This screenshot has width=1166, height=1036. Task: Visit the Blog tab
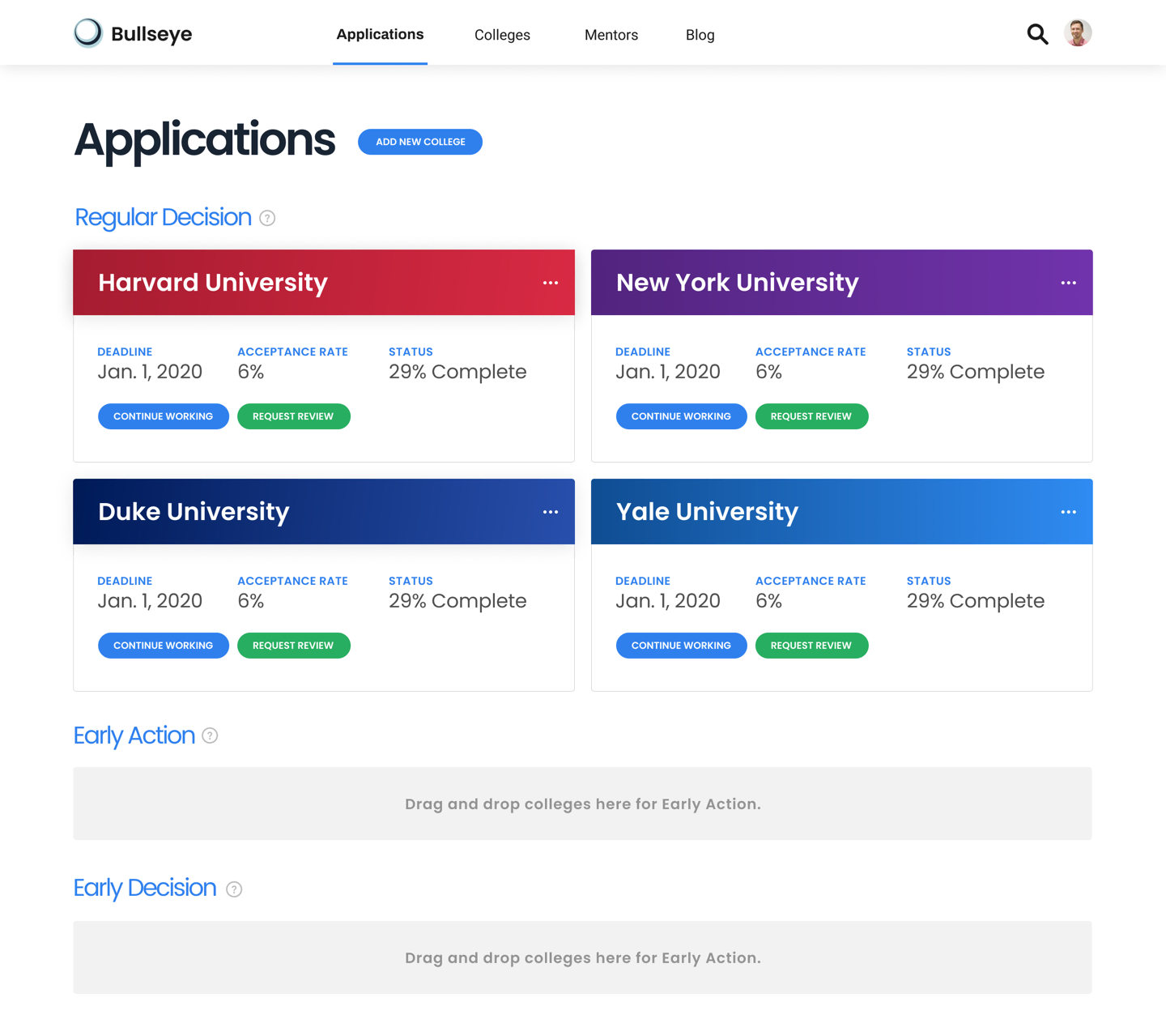coord(700,35)
